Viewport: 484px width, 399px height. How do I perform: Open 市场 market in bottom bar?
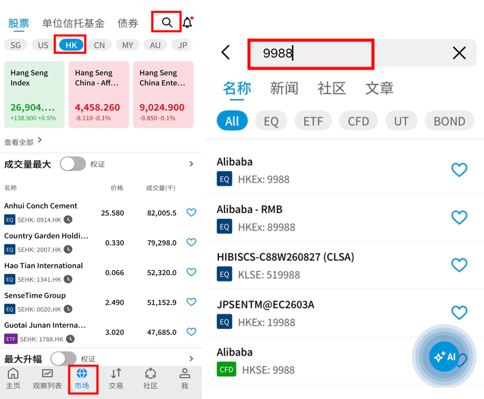[82, 379]
